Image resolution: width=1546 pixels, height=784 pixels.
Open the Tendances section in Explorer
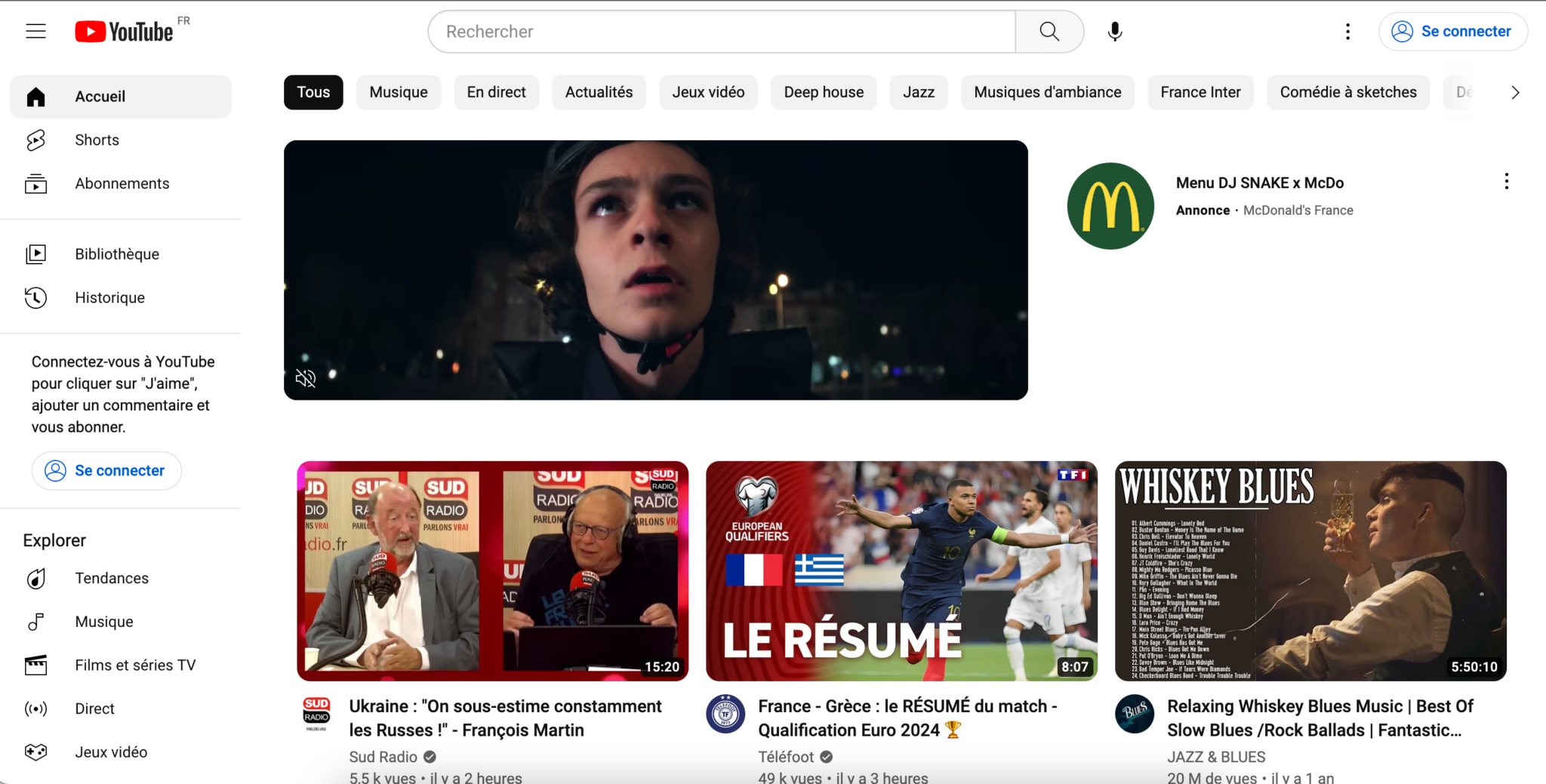pos(111,578)
